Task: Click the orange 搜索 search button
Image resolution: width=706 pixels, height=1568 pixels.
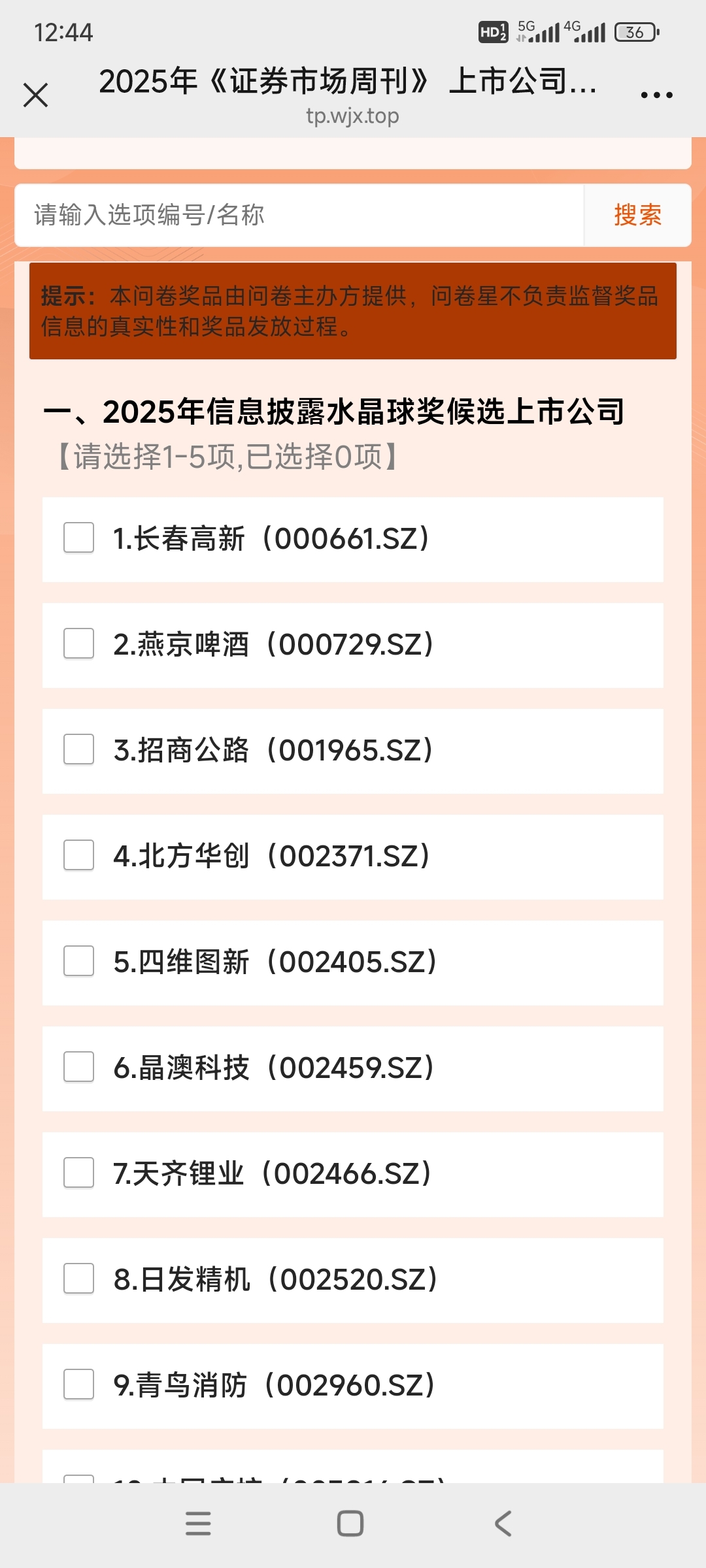Action: pos(637,215)
